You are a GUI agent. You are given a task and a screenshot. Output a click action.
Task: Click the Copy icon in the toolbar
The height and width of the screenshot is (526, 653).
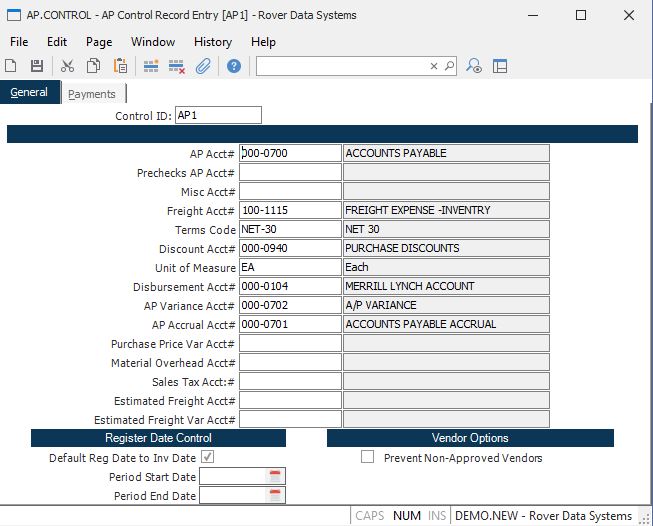point(94,66)
